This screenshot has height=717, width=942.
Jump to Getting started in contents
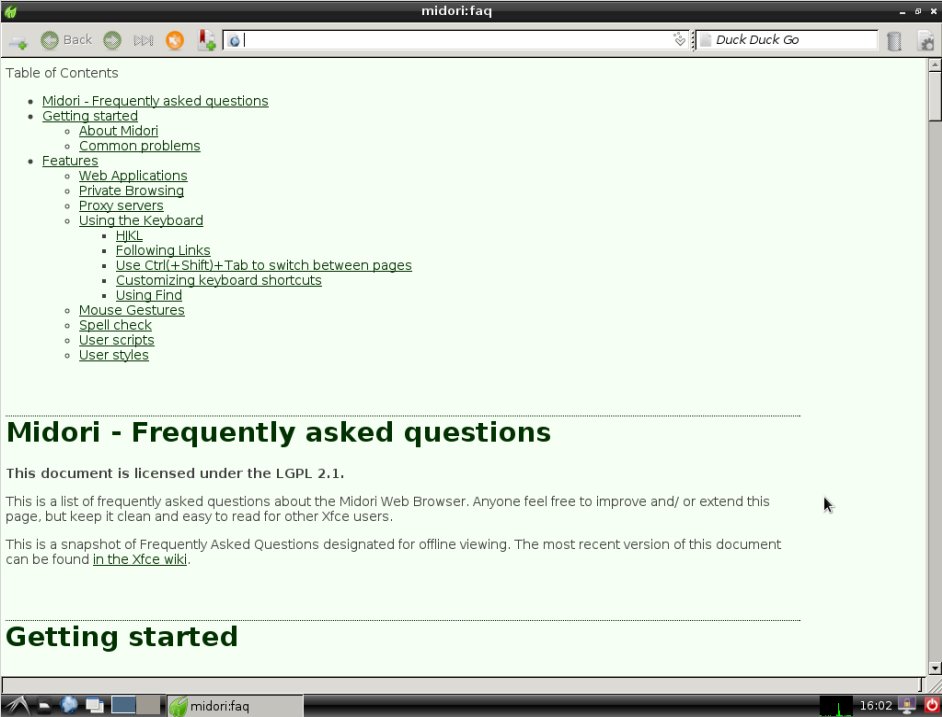(x=90, y=116)
